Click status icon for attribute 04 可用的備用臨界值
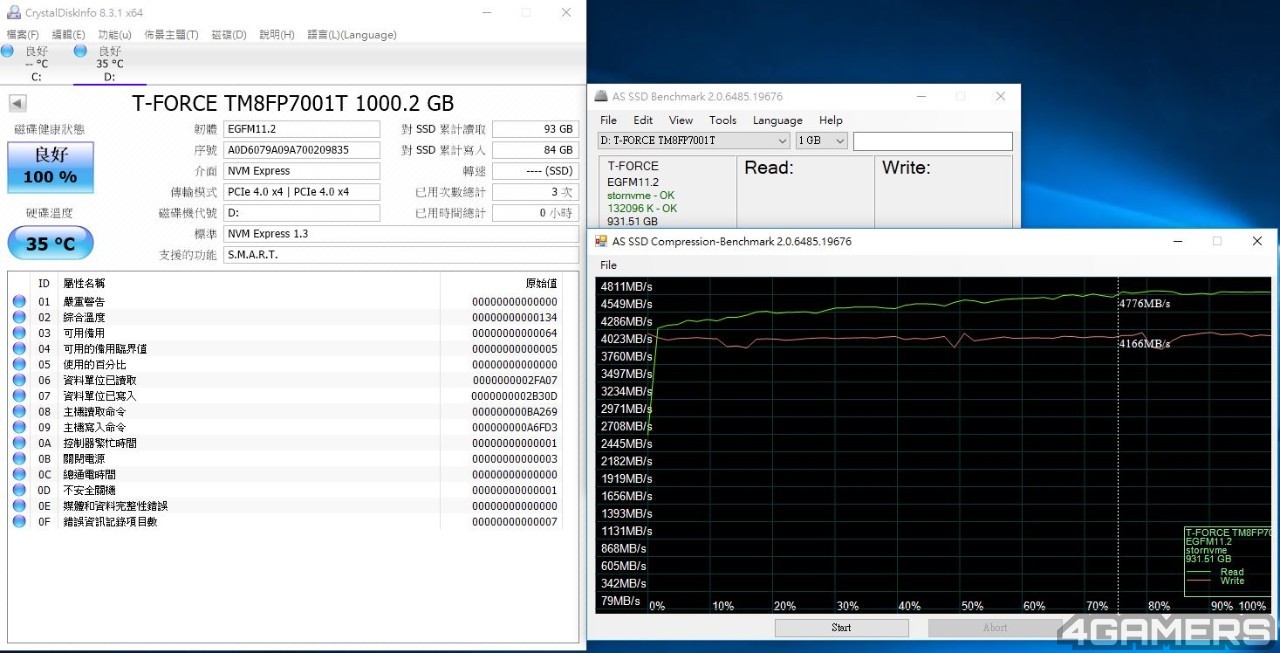This screenshot has width=1280, height=653. (x=19, y=349)
